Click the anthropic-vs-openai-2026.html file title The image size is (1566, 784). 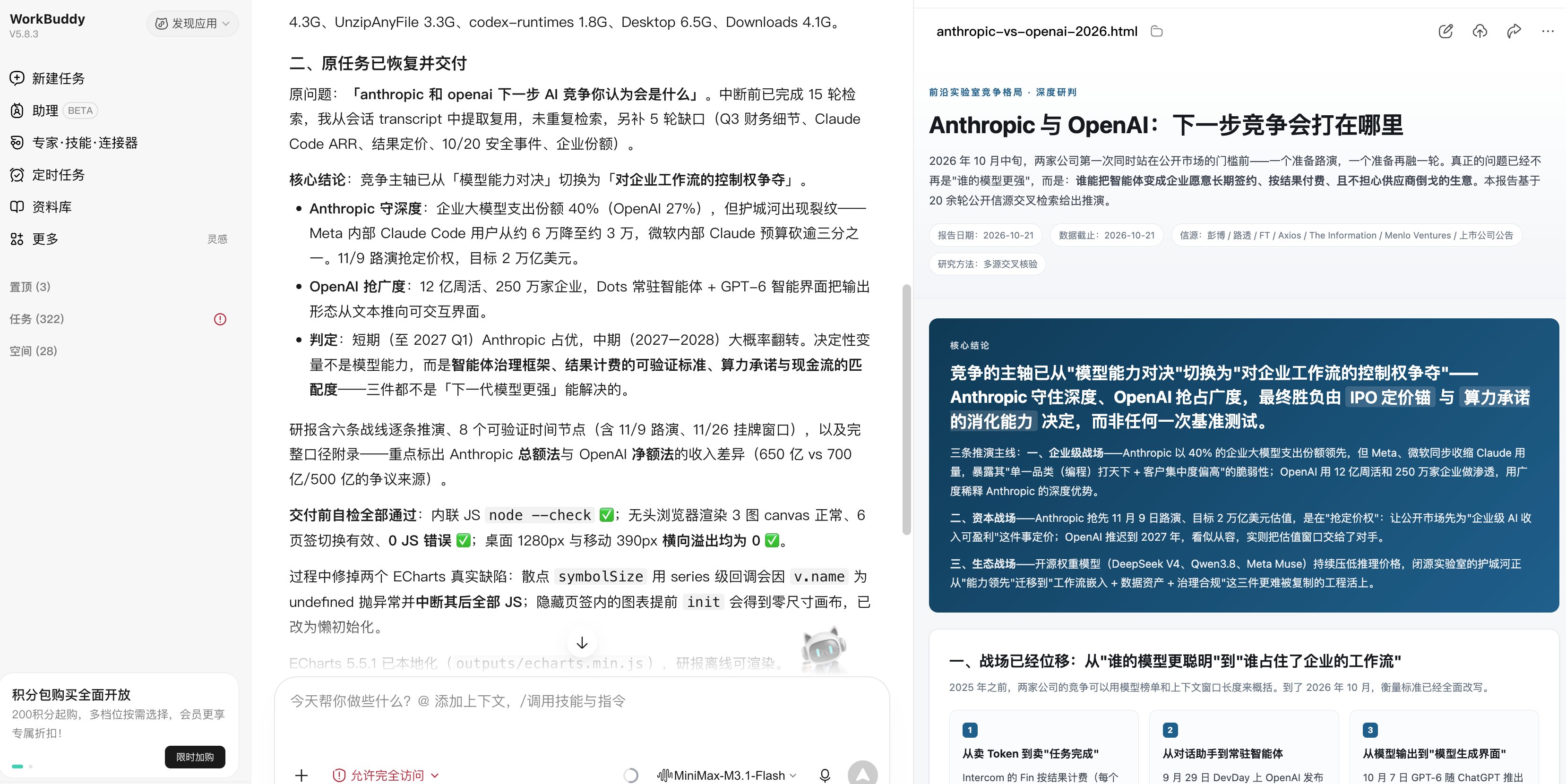[1036, 31]
